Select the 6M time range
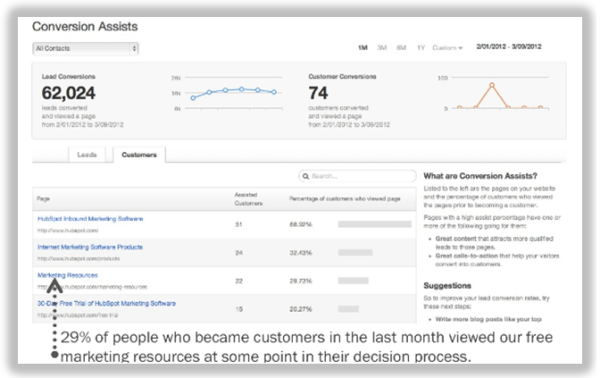This screenshot has width=600, height=378. coord(401,48)
